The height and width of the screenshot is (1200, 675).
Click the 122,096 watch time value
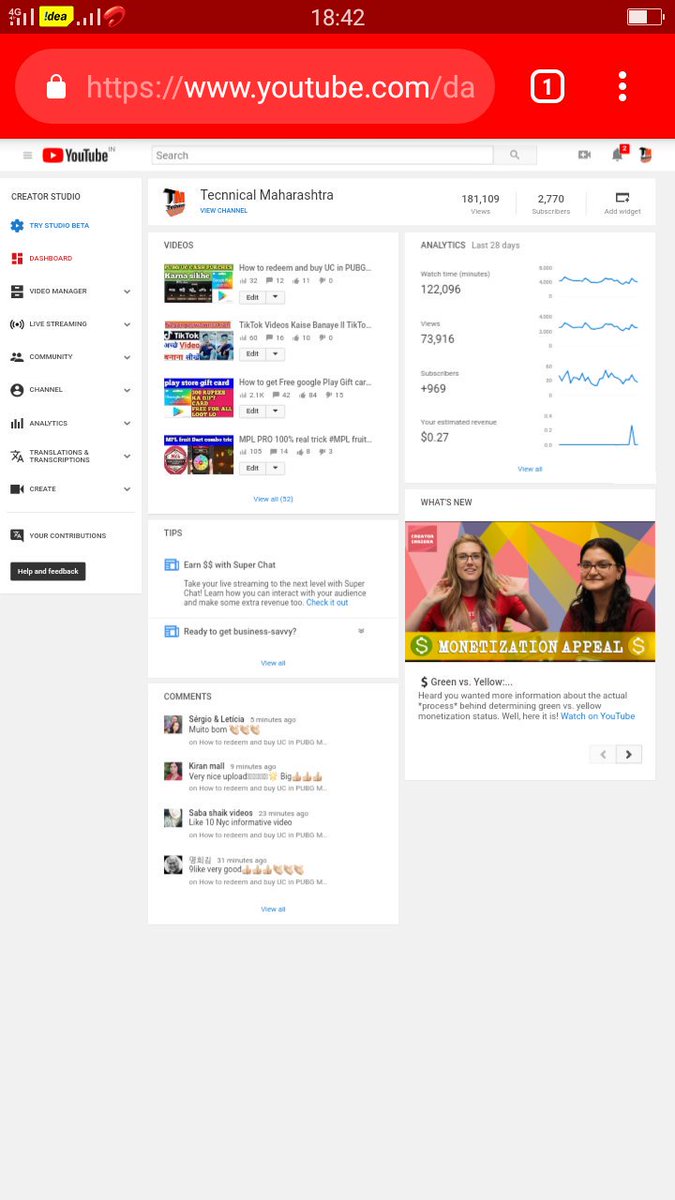(441, 289)
